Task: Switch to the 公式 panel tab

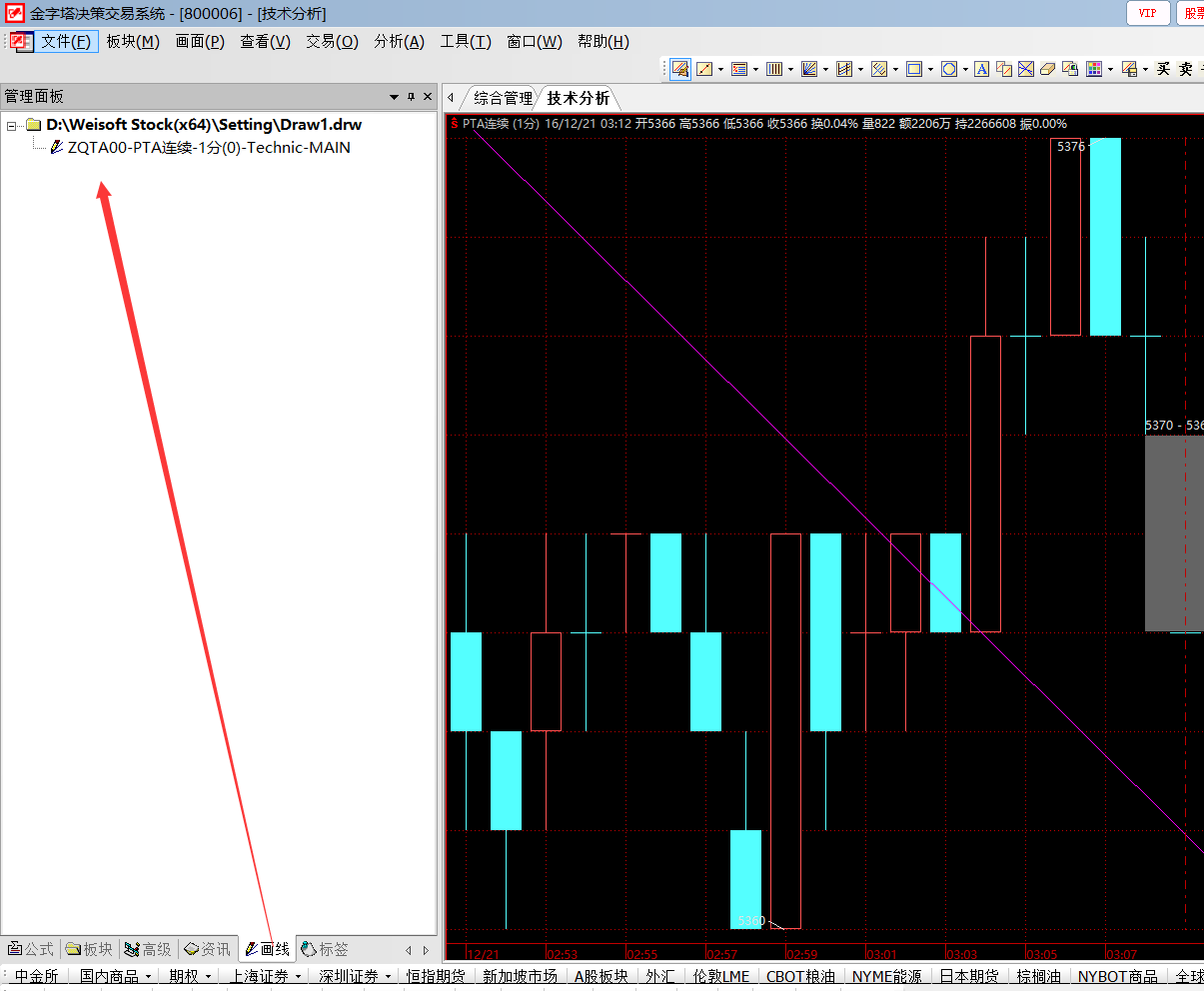Action: [31, 949]
